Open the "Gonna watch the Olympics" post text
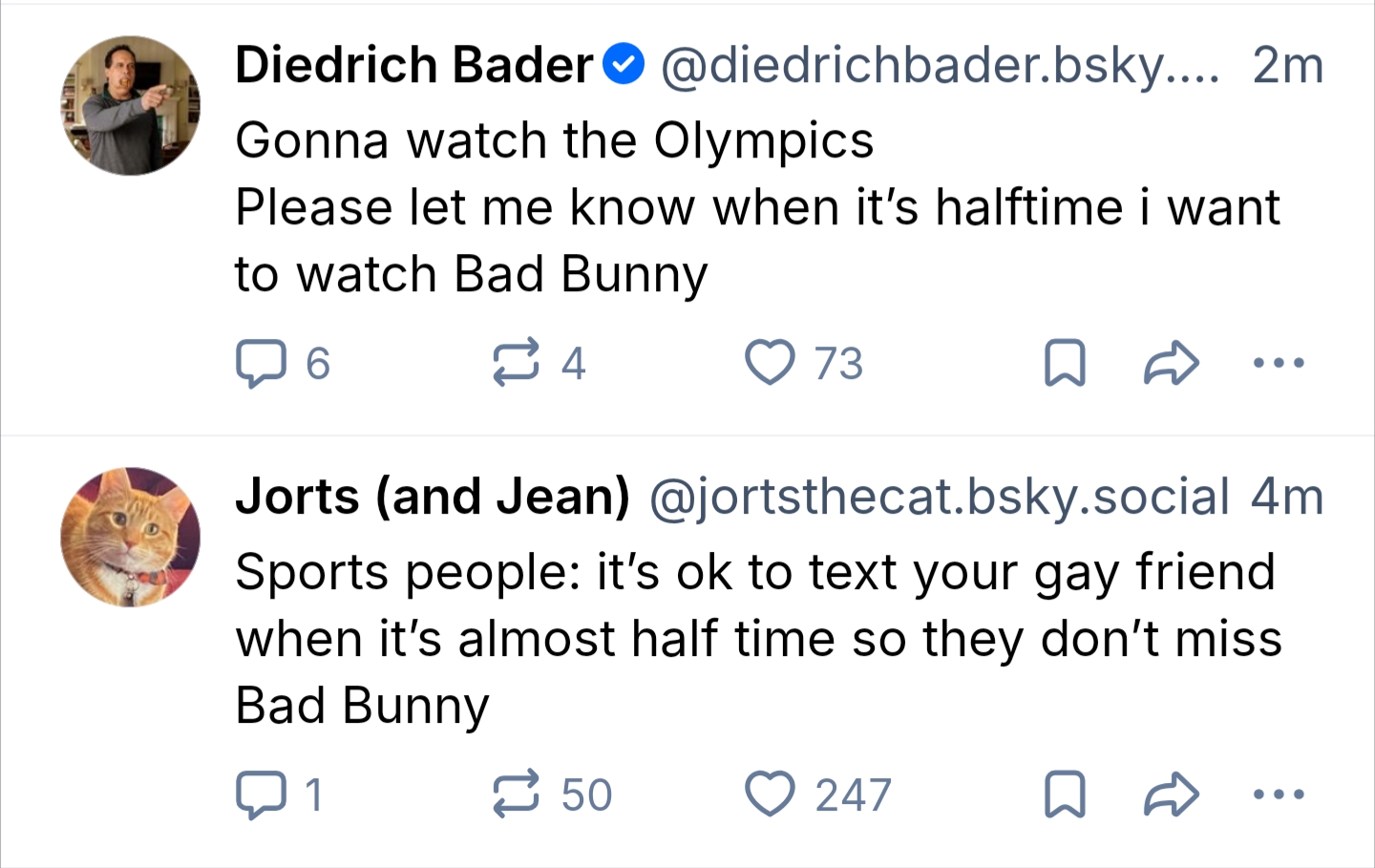Image resolution: width=1375 pixels, height=868 pixels. point(554,141)
